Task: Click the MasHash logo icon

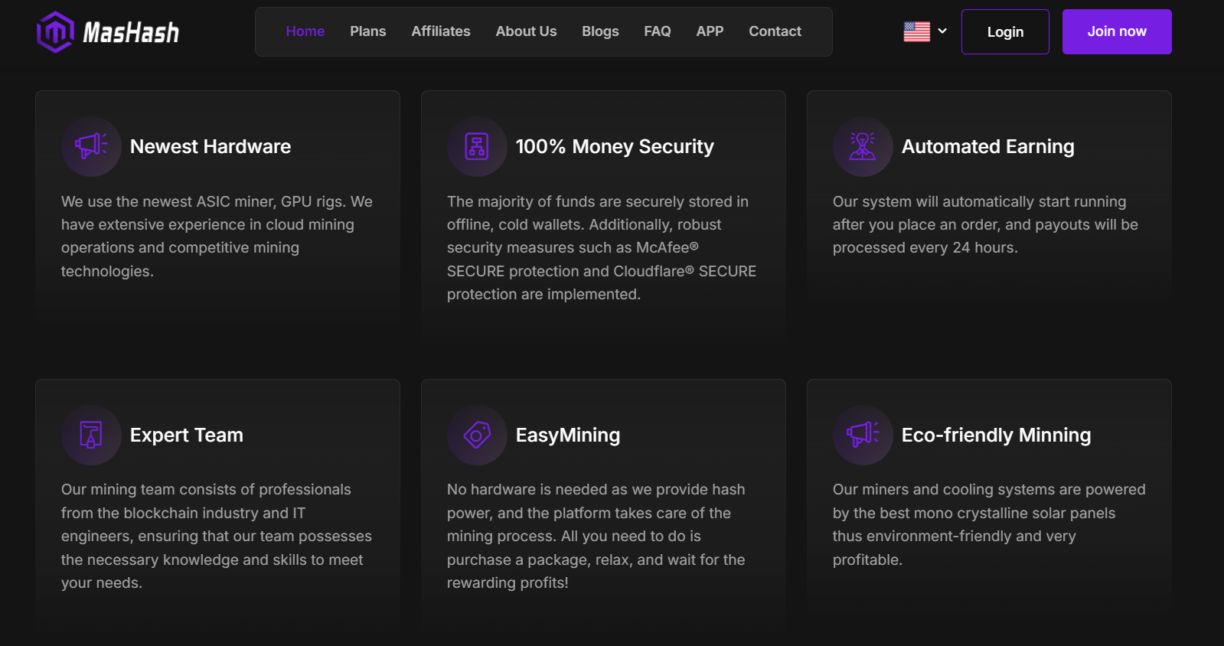Action: [57, 31]
